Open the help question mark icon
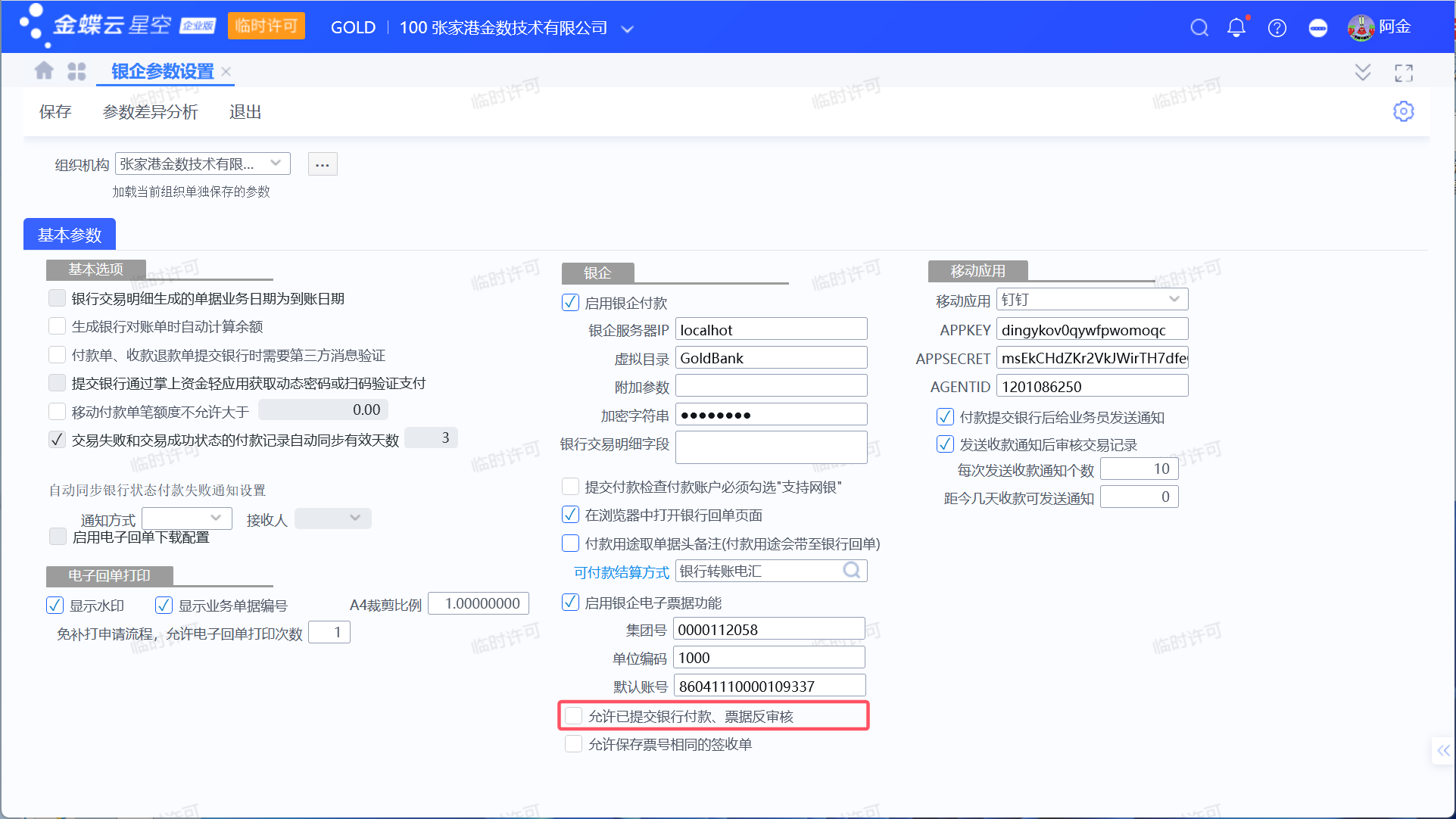This screenshot has height=819, width=1456. pos(1277,28)
